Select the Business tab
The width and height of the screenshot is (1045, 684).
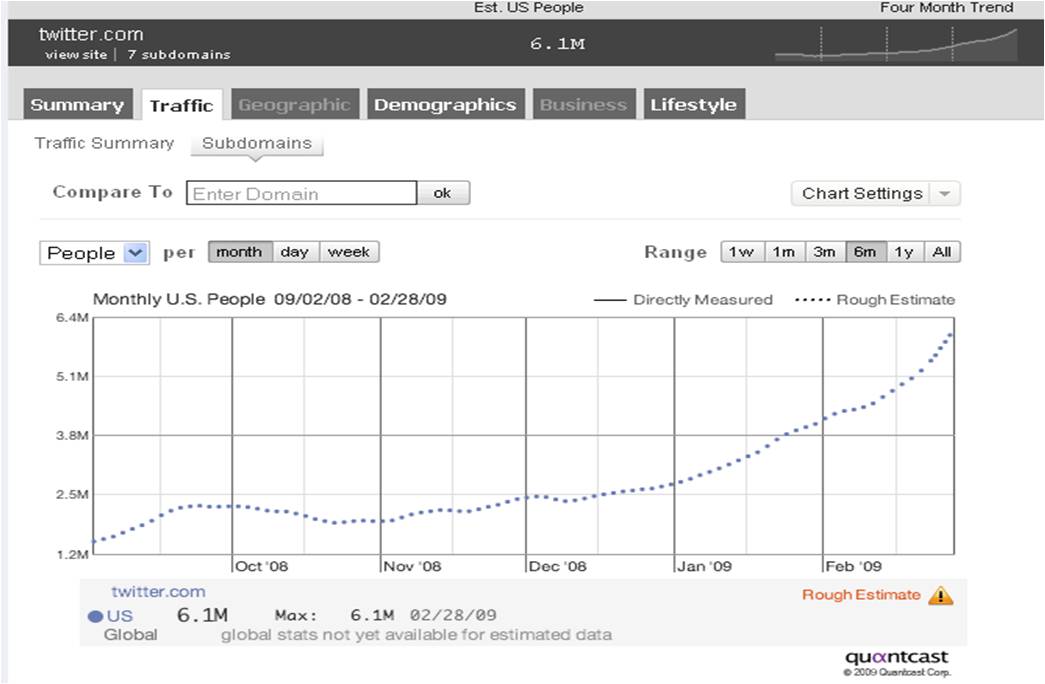pos(583,105)
